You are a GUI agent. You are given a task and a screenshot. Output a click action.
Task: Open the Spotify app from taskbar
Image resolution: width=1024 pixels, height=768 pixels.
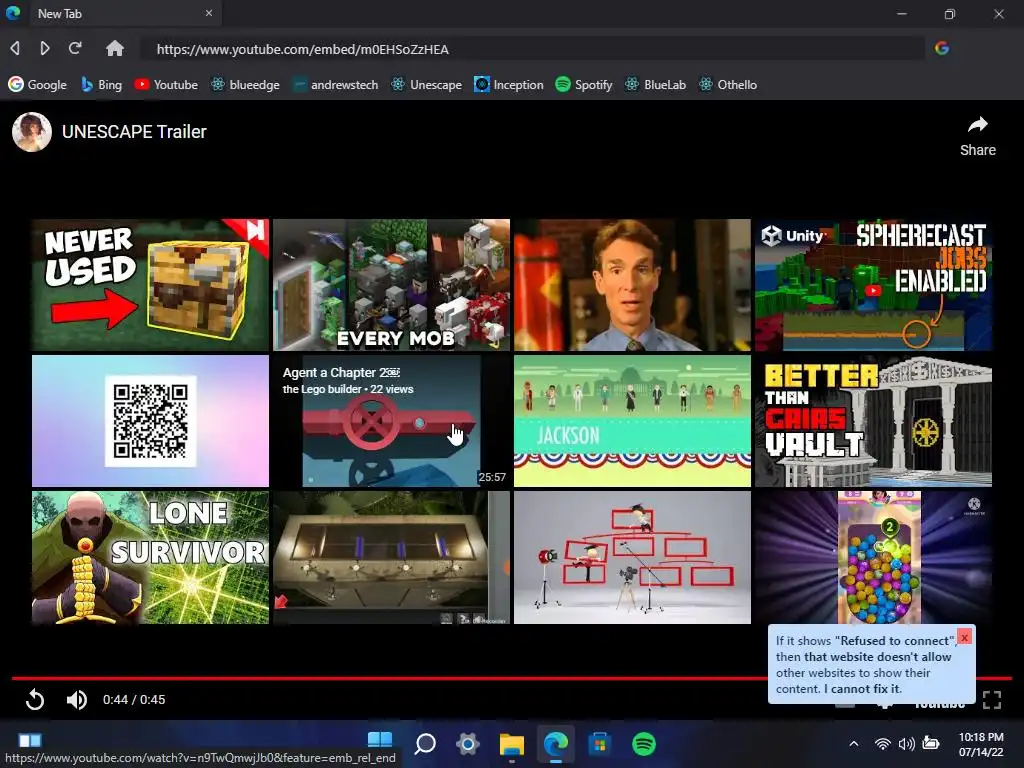pyautogui.click(x=644, y=743)
